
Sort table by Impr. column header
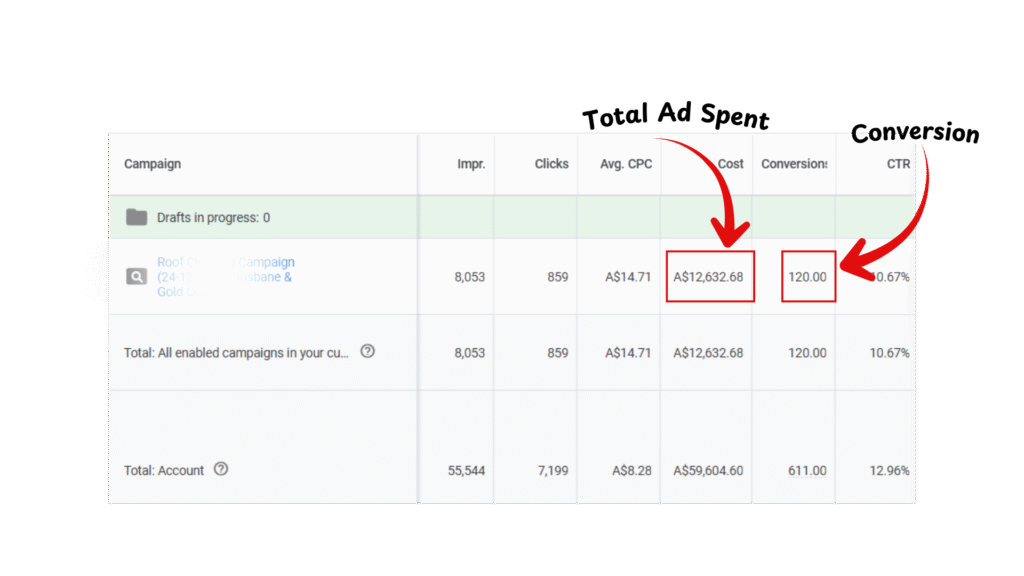470,164
